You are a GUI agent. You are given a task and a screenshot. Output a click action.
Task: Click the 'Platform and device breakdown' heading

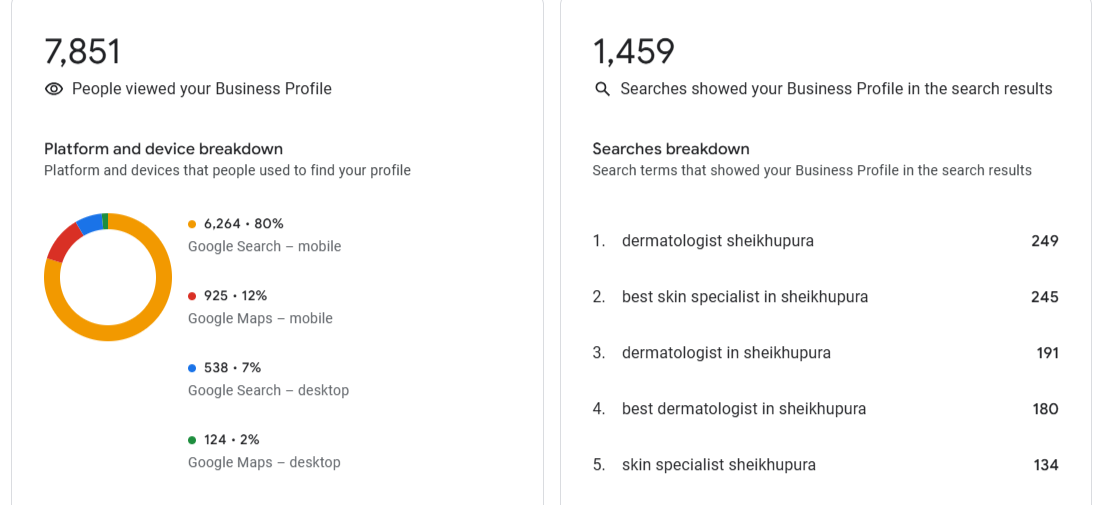point(163,149)
